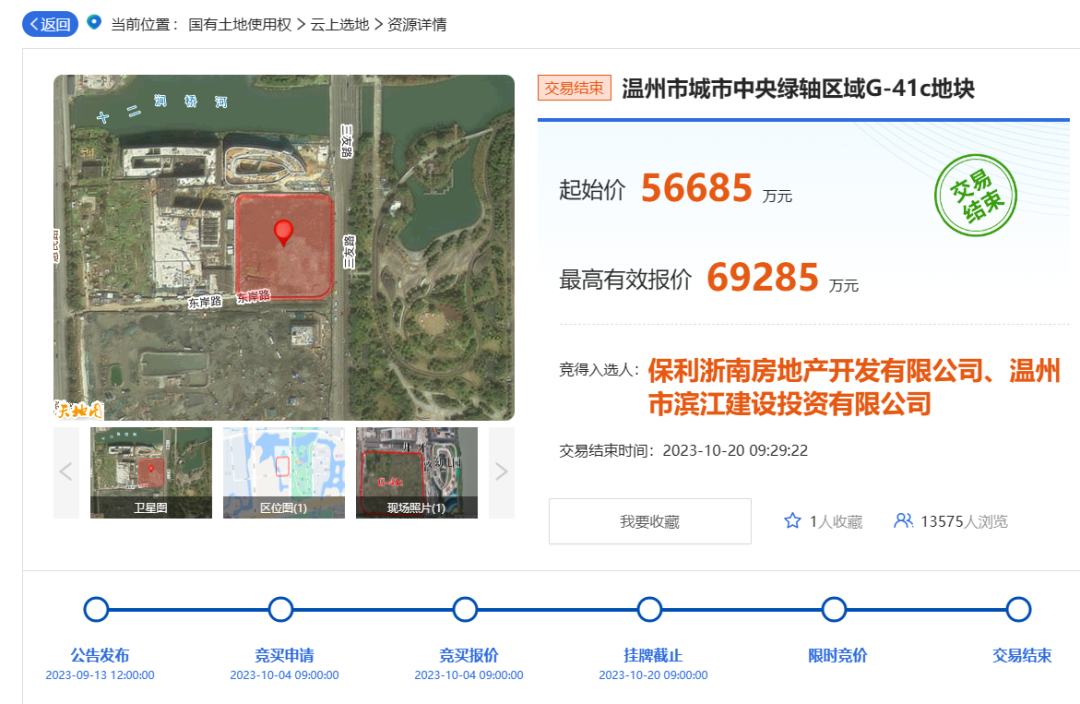Click the 挂牌截止 timeline node
This screenshot has height=704, width=1080.
click(650, 610)
